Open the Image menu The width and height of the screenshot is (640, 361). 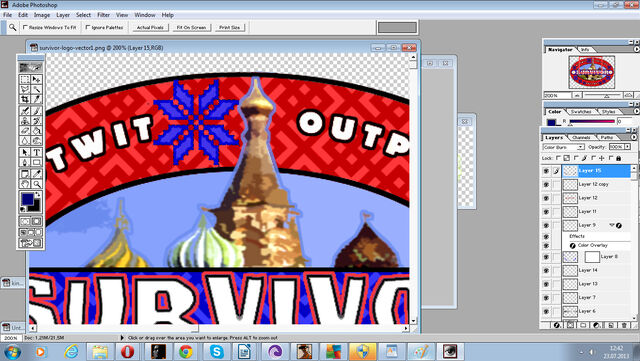tap(42, 15)
